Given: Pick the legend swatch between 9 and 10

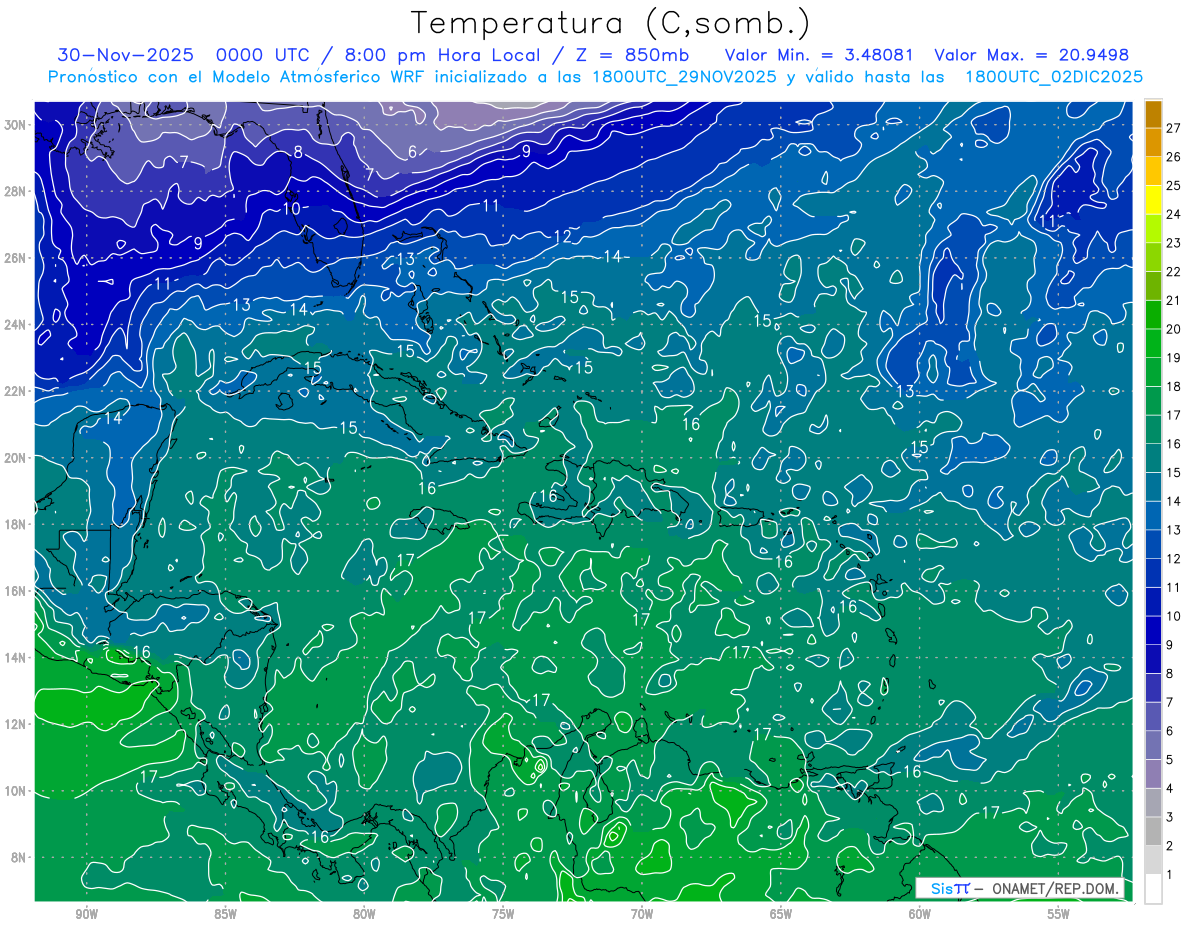Looking at the screenshot, I should click(1153, 631).
